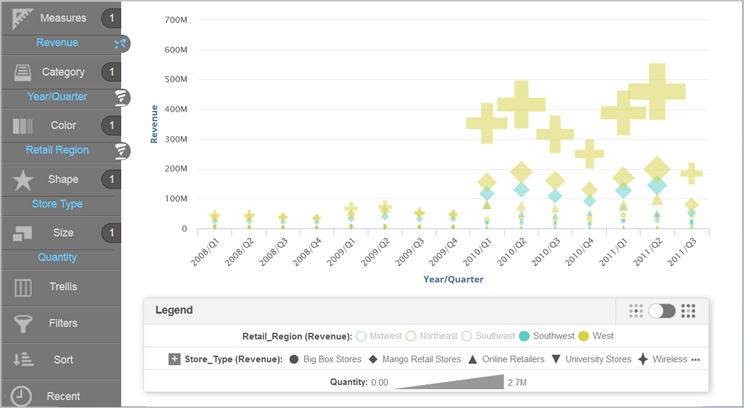Open the Recent clock icon

click(x=23, y=396)
